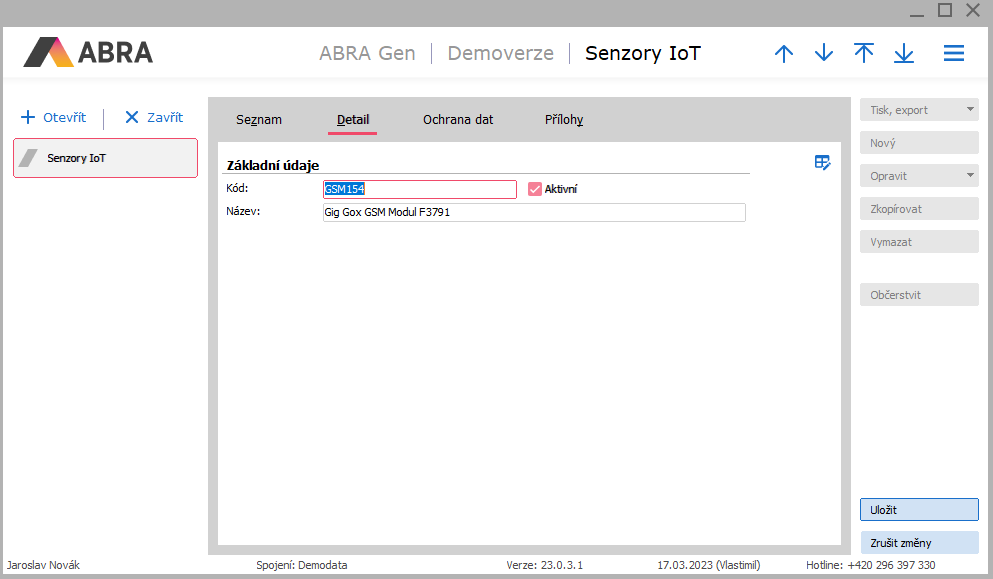993x579 pixels.
Task: Click the plus icon next to Otevřít
Action: point(28,118)
